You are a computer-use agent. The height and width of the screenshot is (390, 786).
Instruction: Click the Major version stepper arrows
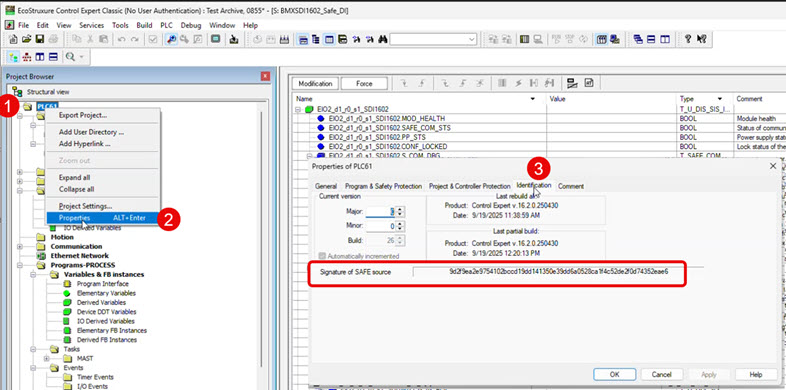tap(400, 212)
